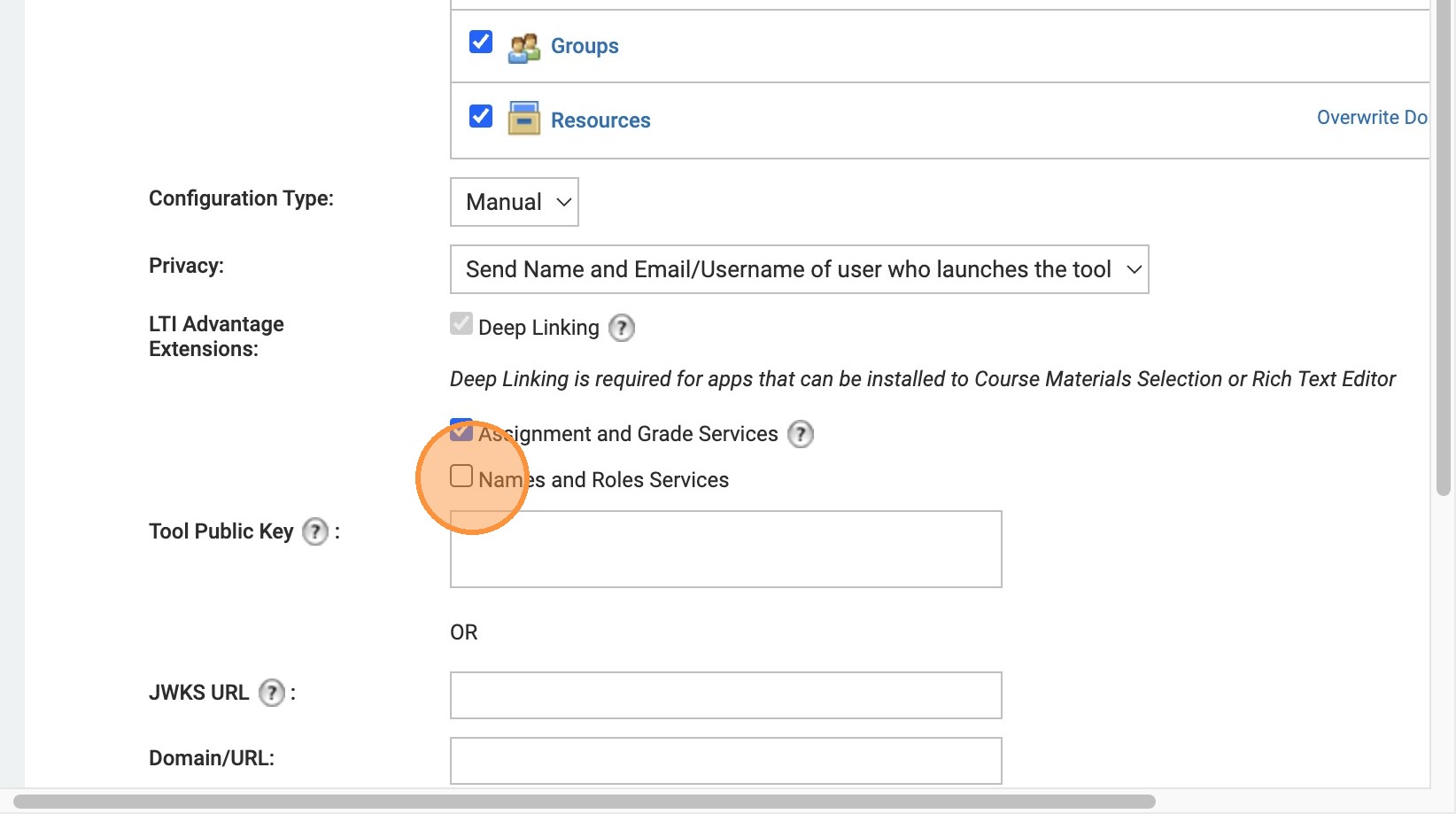This screenshot has width=1456, height=814.
Task: Open Assignment and Grade Services help icon
Action: [801, 435]
